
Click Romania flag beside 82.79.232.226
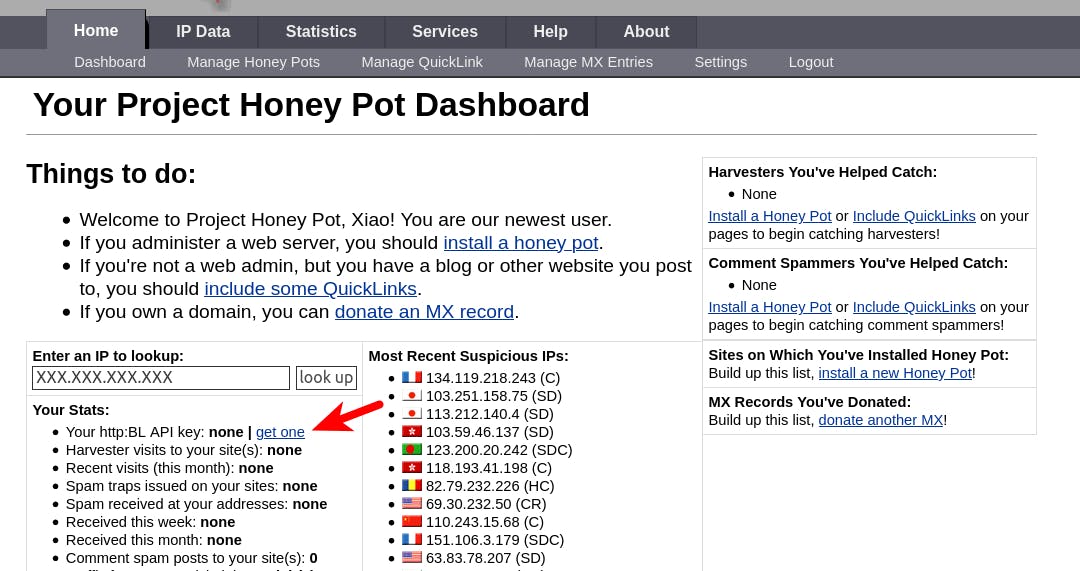412,485
